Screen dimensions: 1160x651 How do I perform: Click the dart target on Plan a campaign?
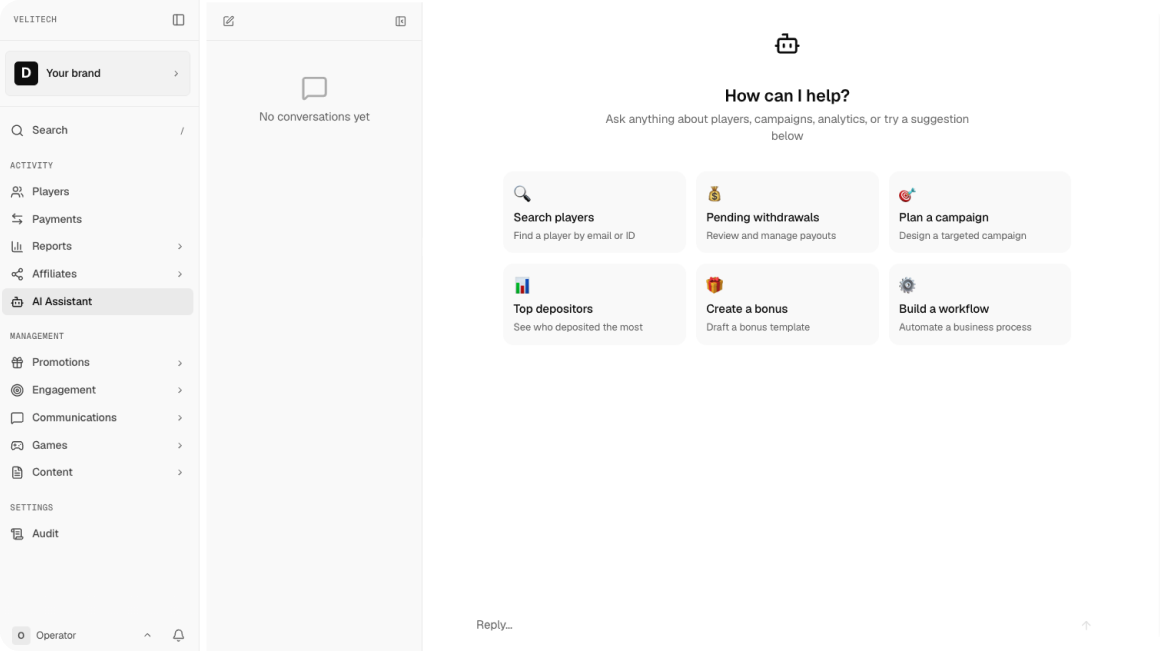pyautogui.click(x=907, y=194)
